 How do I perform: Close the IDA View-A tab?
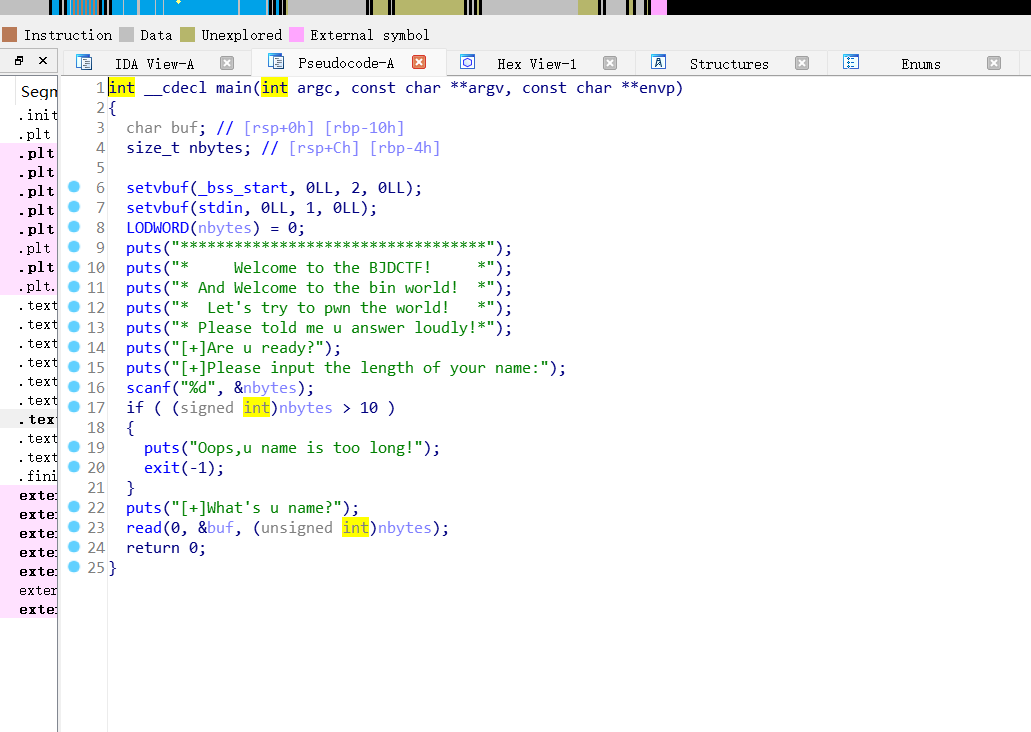pos(227,63)
